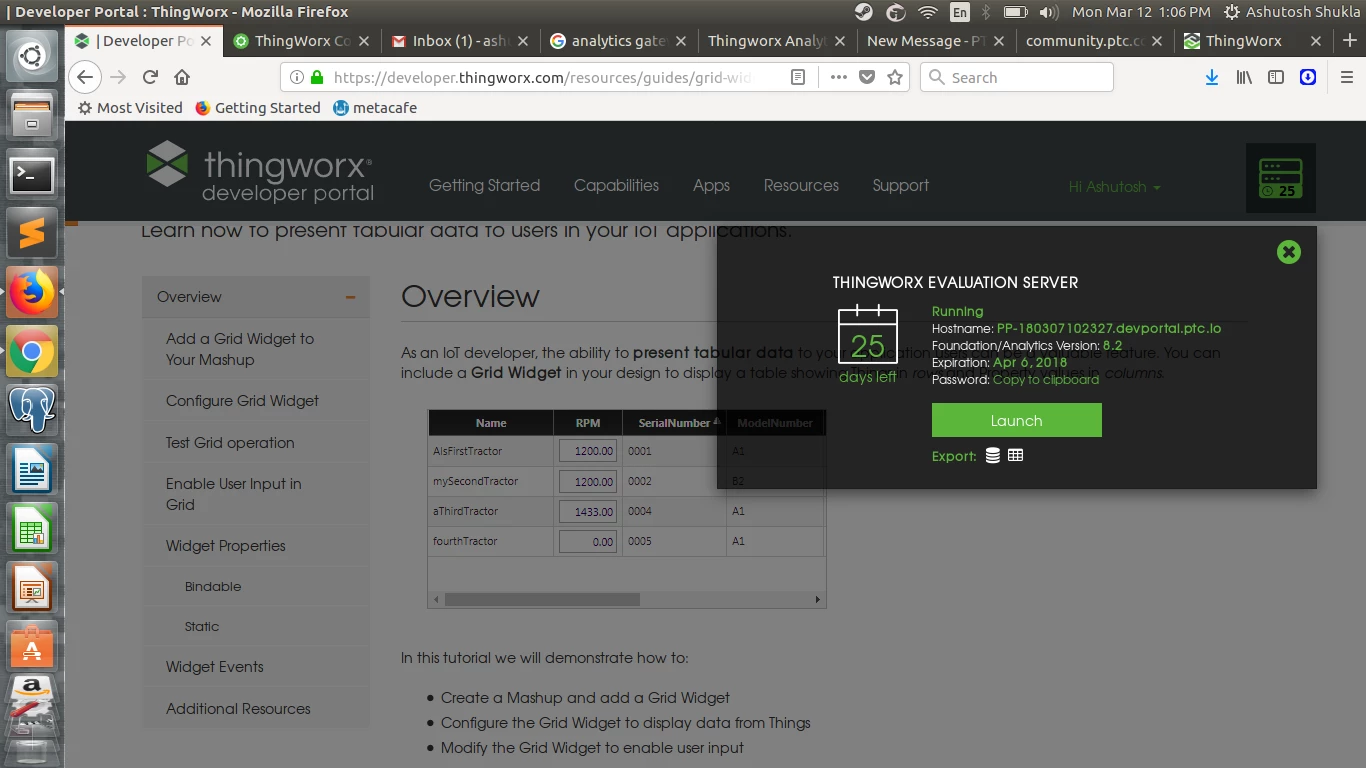Bookmark this page with star icon
The image size is (1366, 768).
point(895,77)
